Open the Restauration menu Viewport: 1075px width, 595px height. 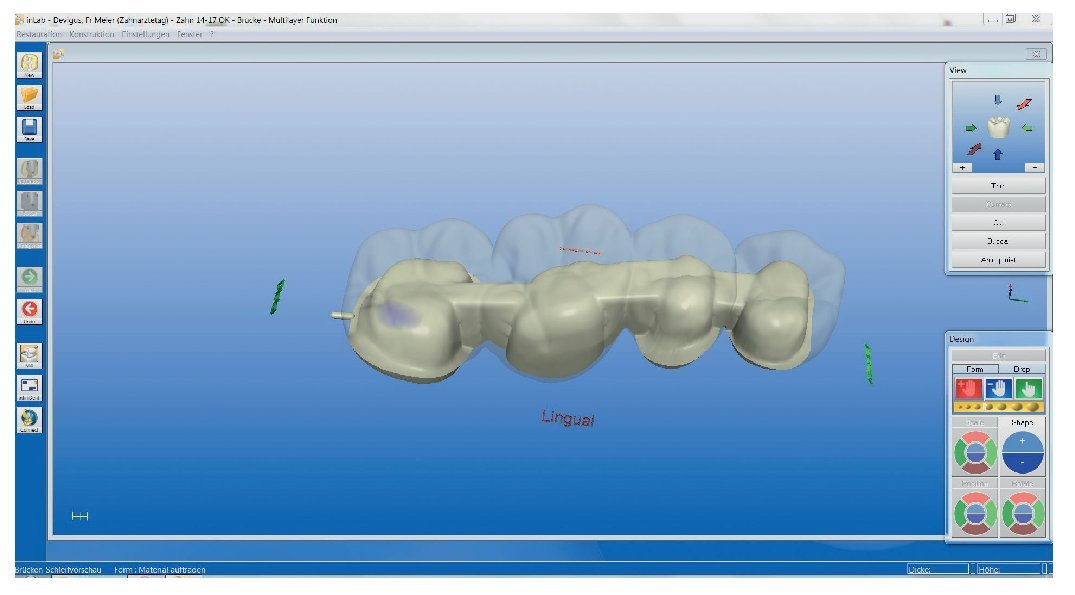tap(40, 34)
